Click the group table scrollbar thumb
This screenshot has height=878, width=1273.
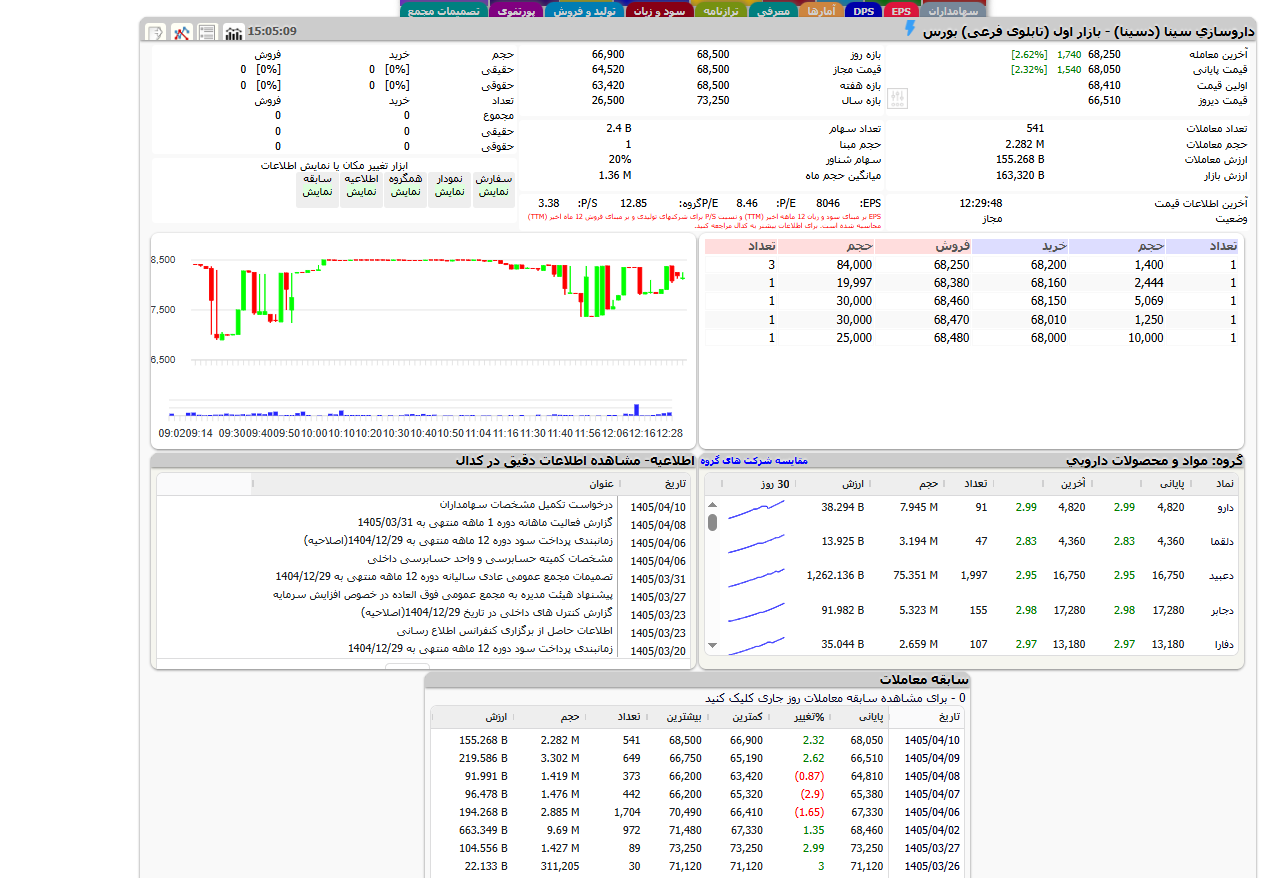(x=713, y=522)
